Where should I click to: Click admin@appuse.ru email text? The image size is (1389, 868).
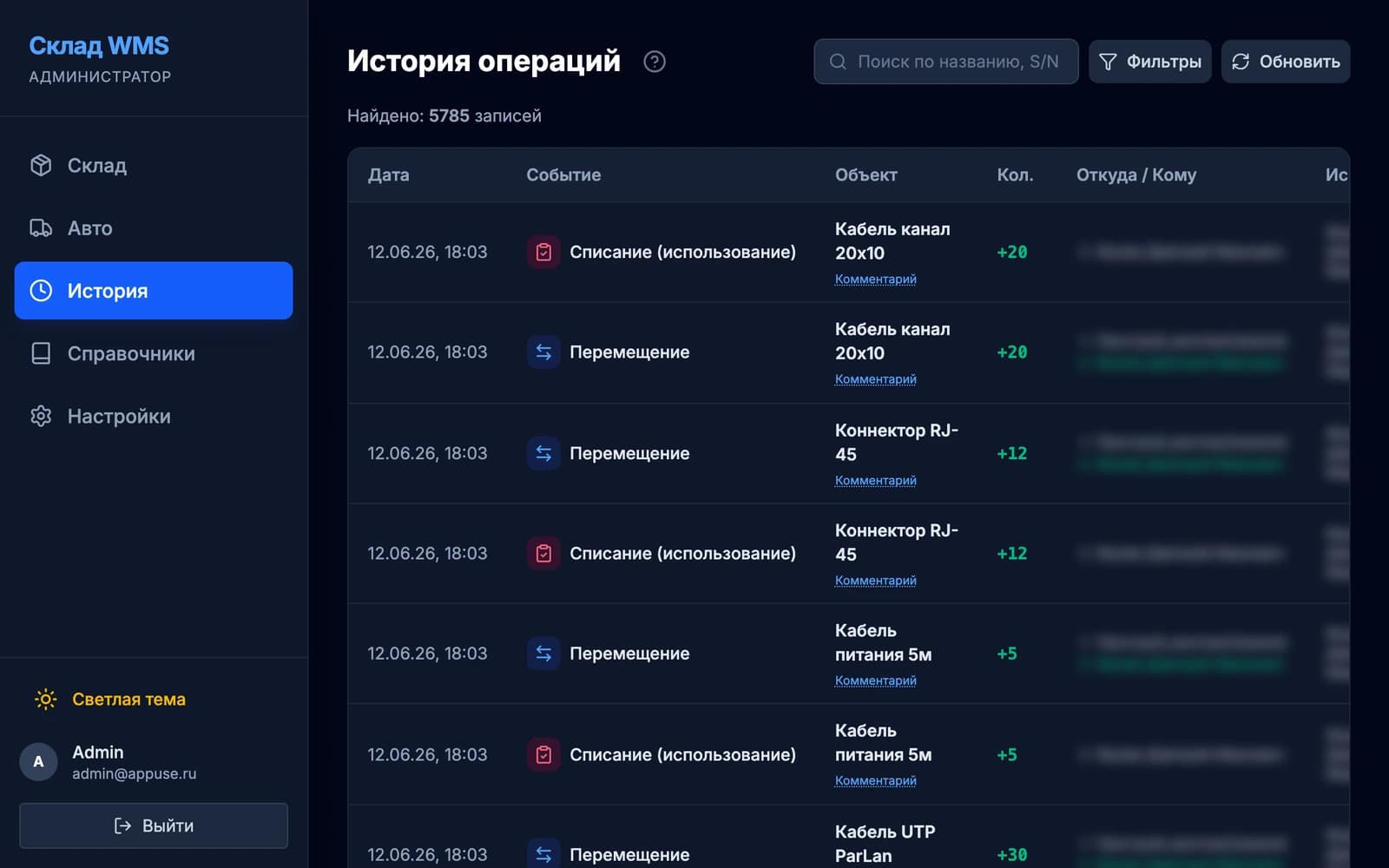pos(134,773)
